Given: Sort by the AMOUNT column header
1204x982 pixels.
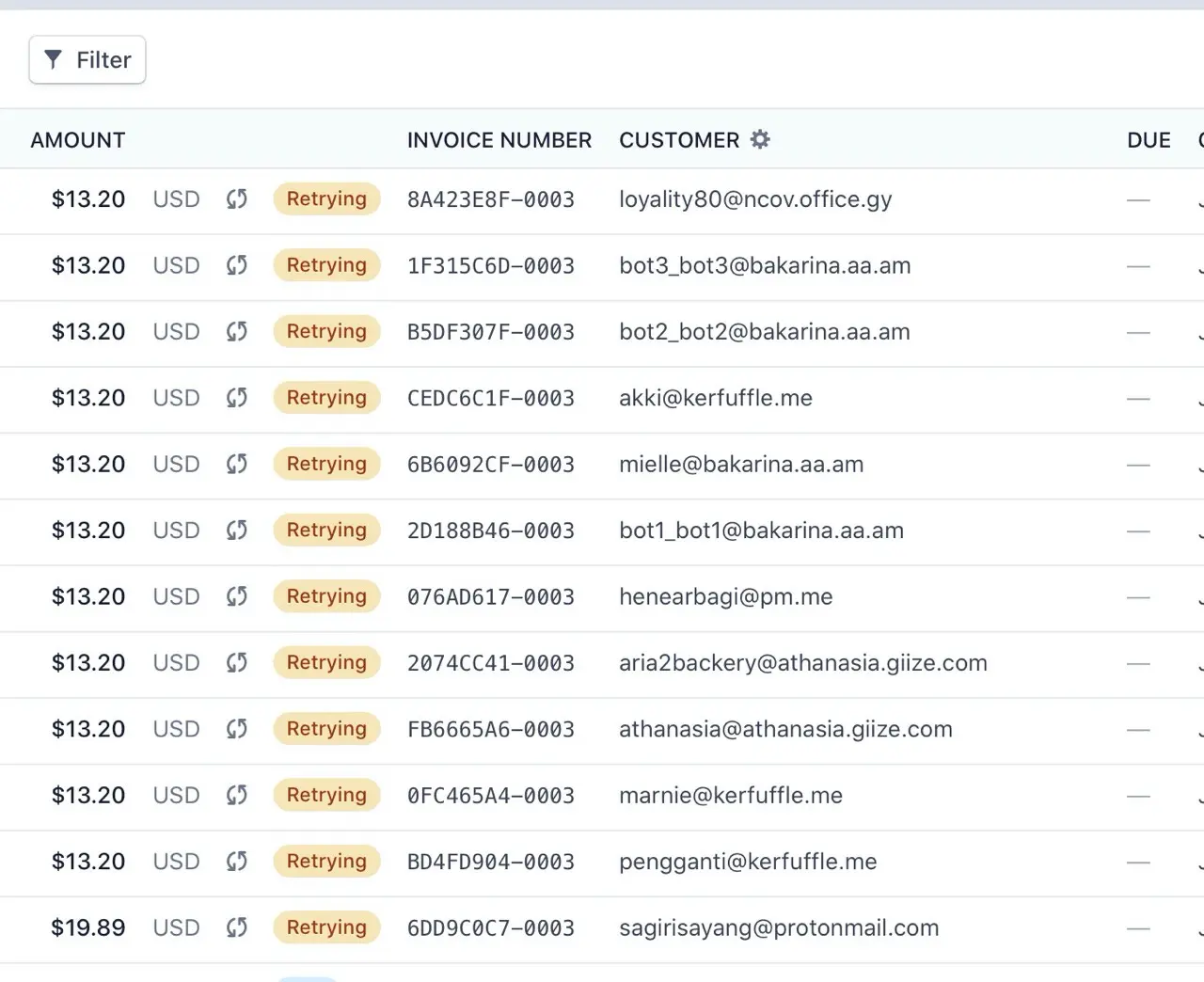Looking at the screenshot, I should coord(78,140).
